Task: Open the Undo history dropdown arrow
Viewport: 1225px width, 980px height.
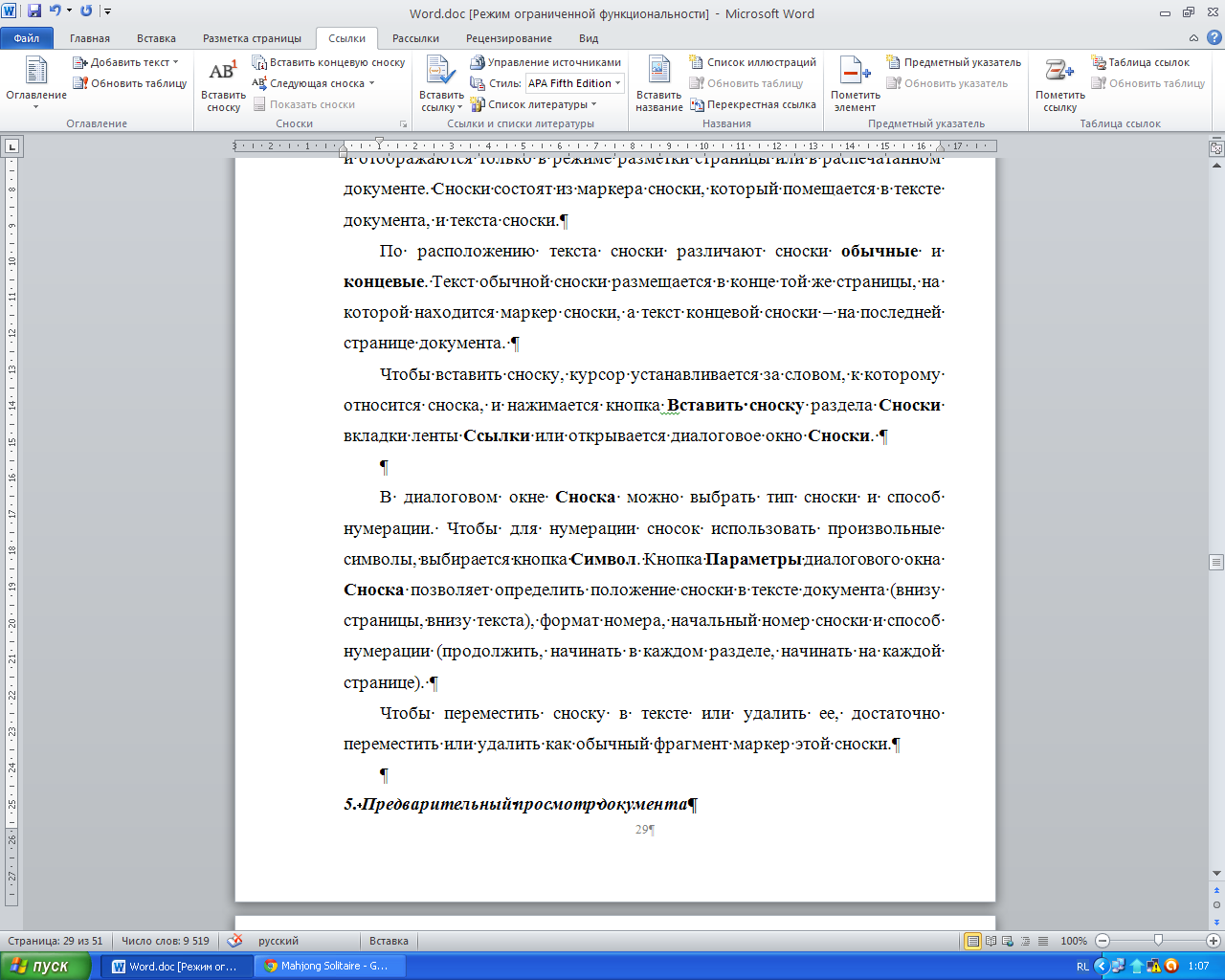Action: tap(69, 11)
